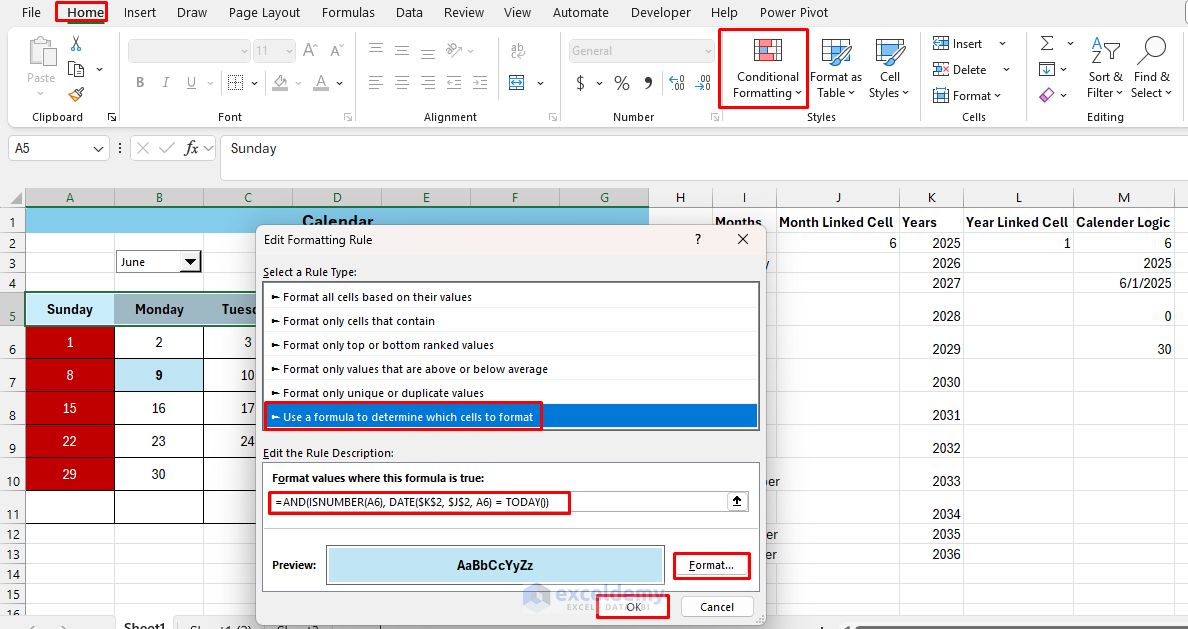Expand the Name Box dropdown arrow
Viewport: 1188px width, 629px height.
pyautogui.click(x=98, y=149)
